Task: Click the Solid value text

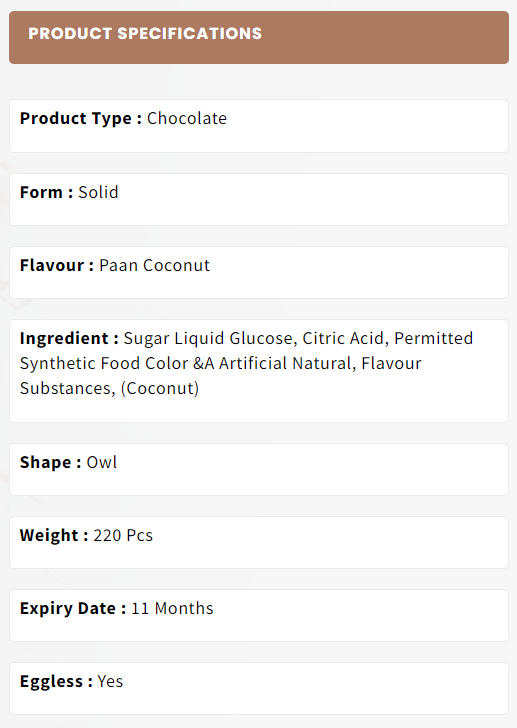Action: tap(98, 192)
